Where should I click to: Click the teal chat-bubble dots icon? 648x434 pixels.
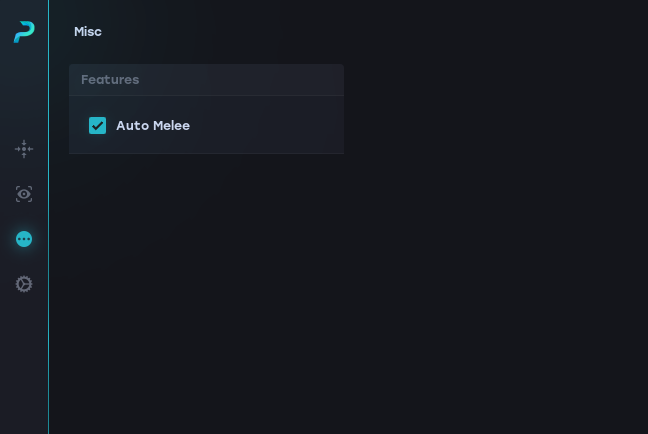point(24,239)
